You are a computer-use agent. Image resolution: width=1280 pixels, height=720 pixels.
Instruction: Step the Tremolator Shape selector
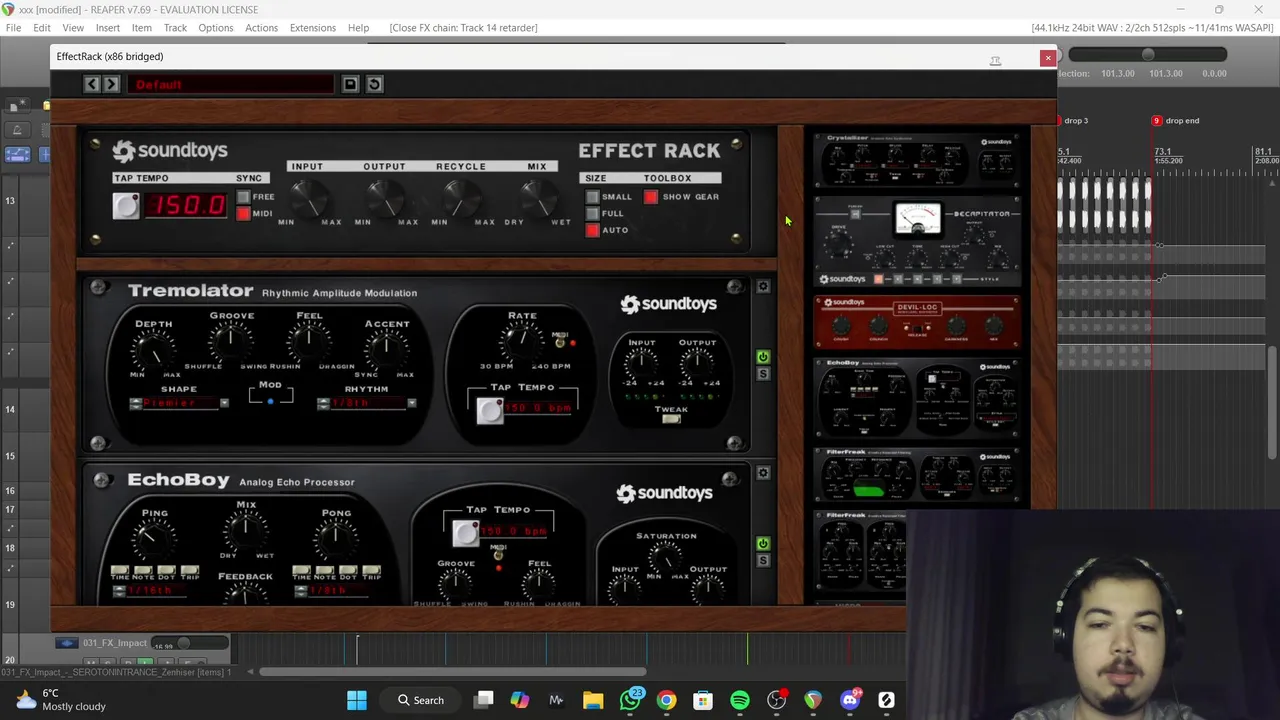136,403
